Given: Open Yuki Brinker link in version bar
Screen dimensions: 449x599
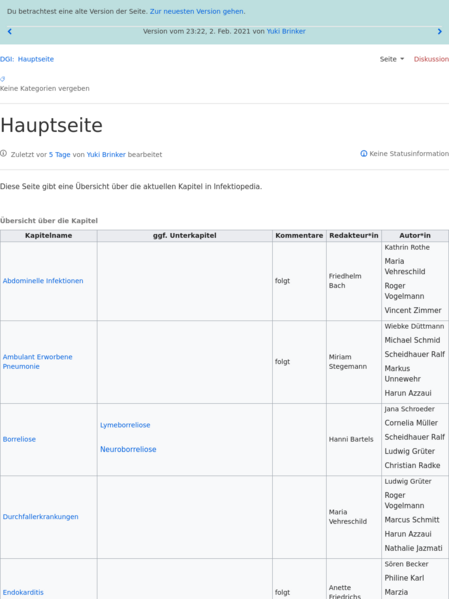Looking at the screenshot, I should coord(286,31).
